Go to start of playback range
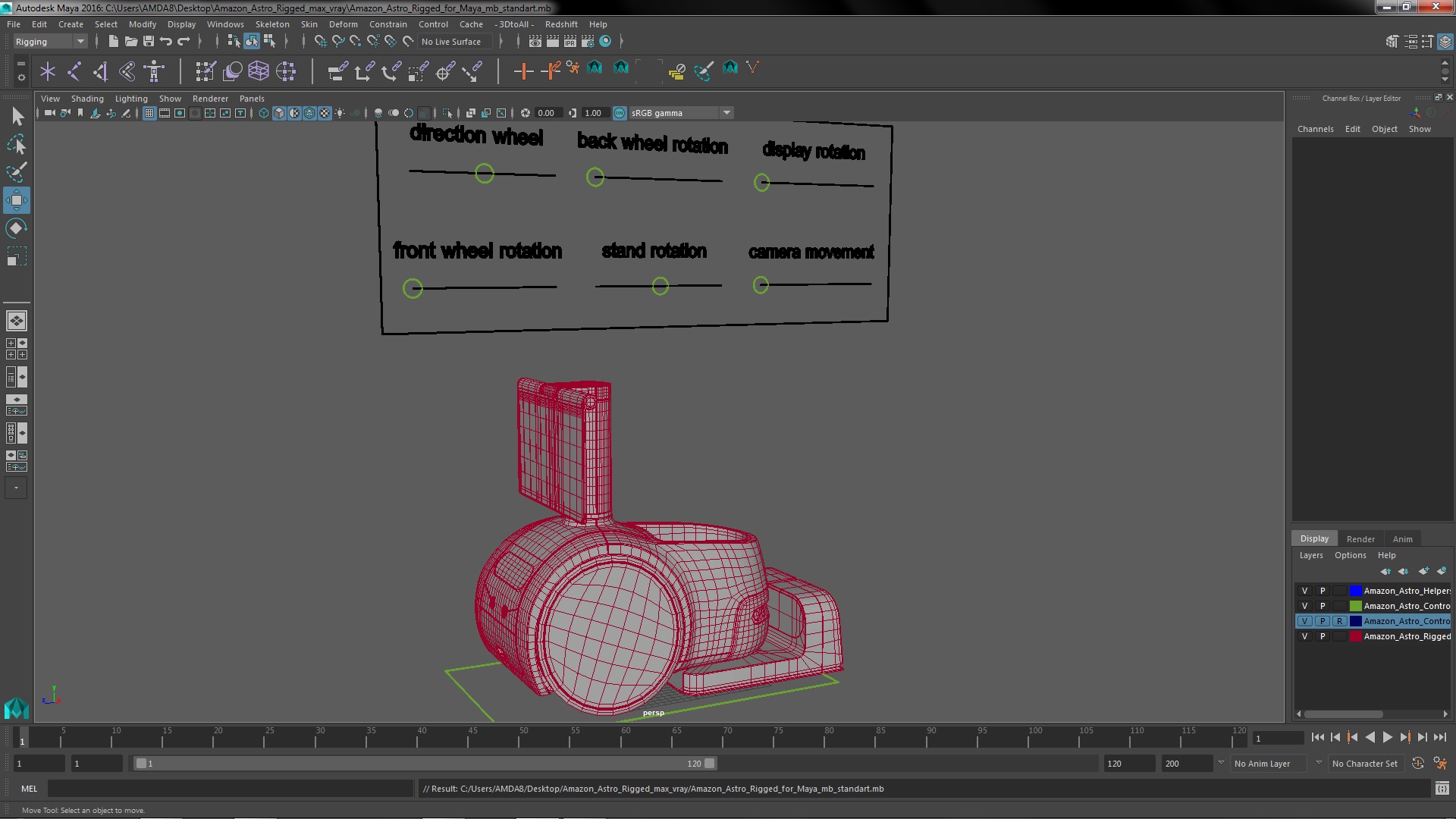This screenshot has height=819, width=1456. (x=1317, y=737)
